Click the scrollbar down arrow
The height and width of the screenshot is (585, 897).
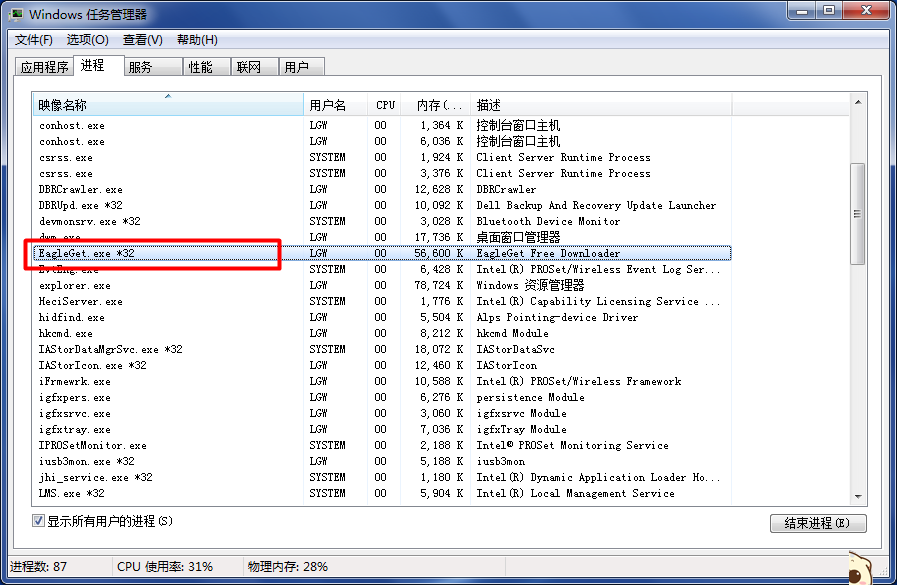(858, 496)
